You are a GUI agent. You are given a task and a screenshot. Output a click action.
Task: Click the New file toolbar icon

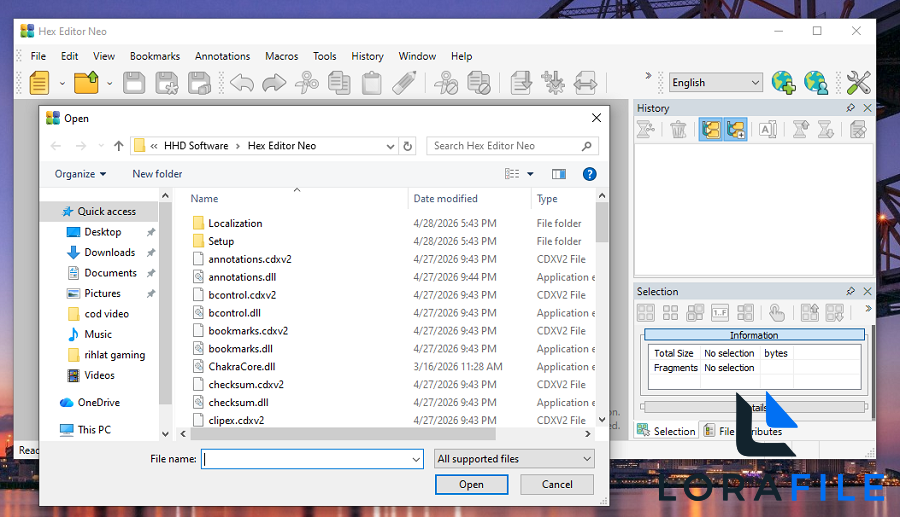click(39, 83)
